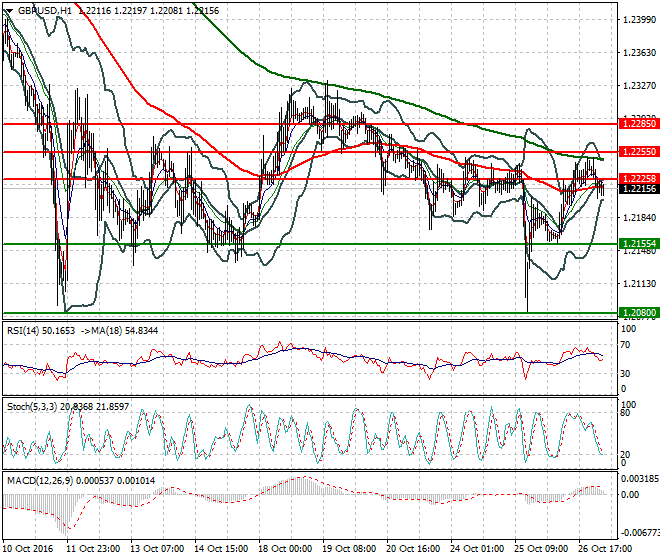Select the 1.22850 red resistance price label
660x560 pixels.
pyautogui.click(x=639, y=124)
